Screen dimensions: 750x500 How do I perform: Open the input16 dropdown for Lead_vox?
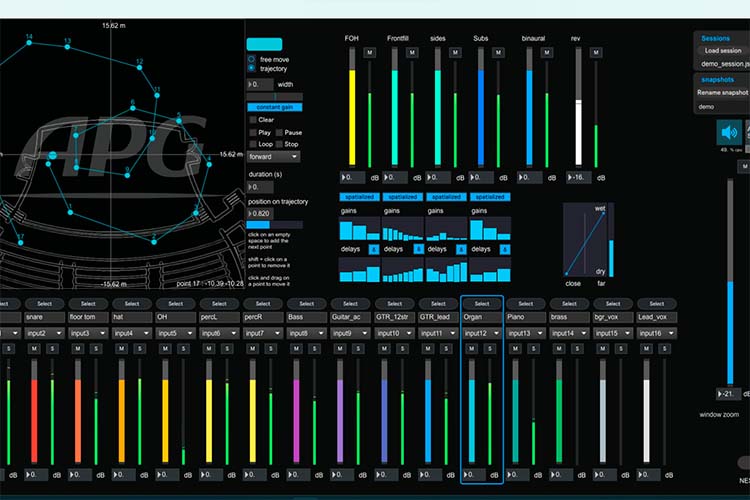pos(657,333)
